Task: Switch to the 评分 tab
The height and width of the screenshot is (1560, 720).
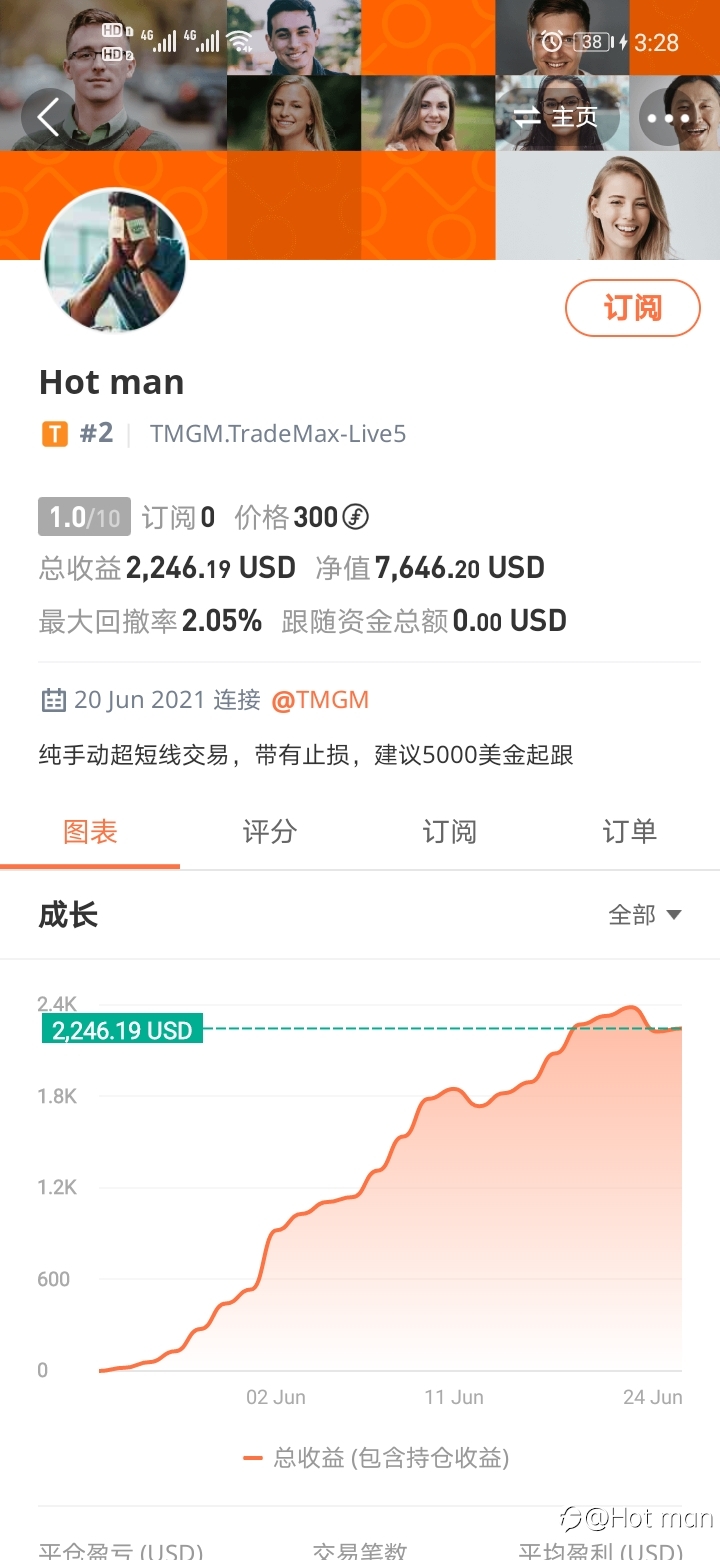Action: click(270, 832)
